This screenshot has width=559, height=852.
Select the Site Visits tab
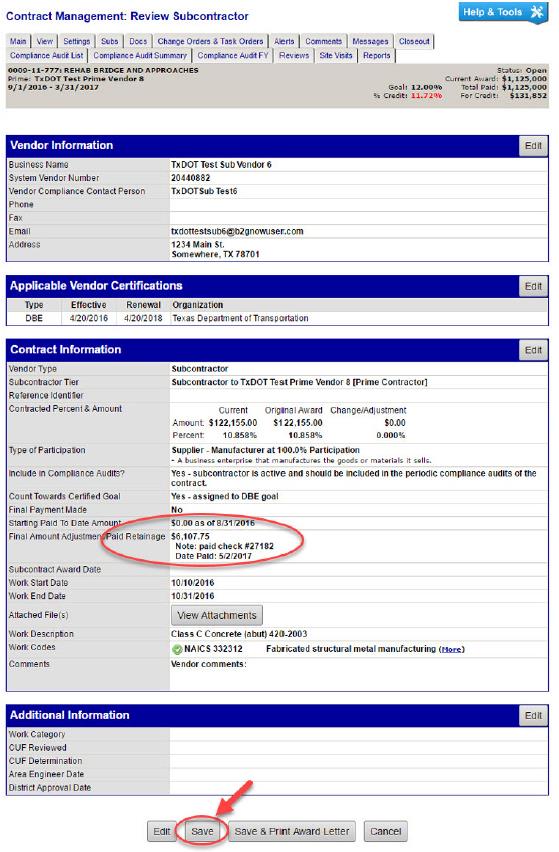click(x=336, y=55)
